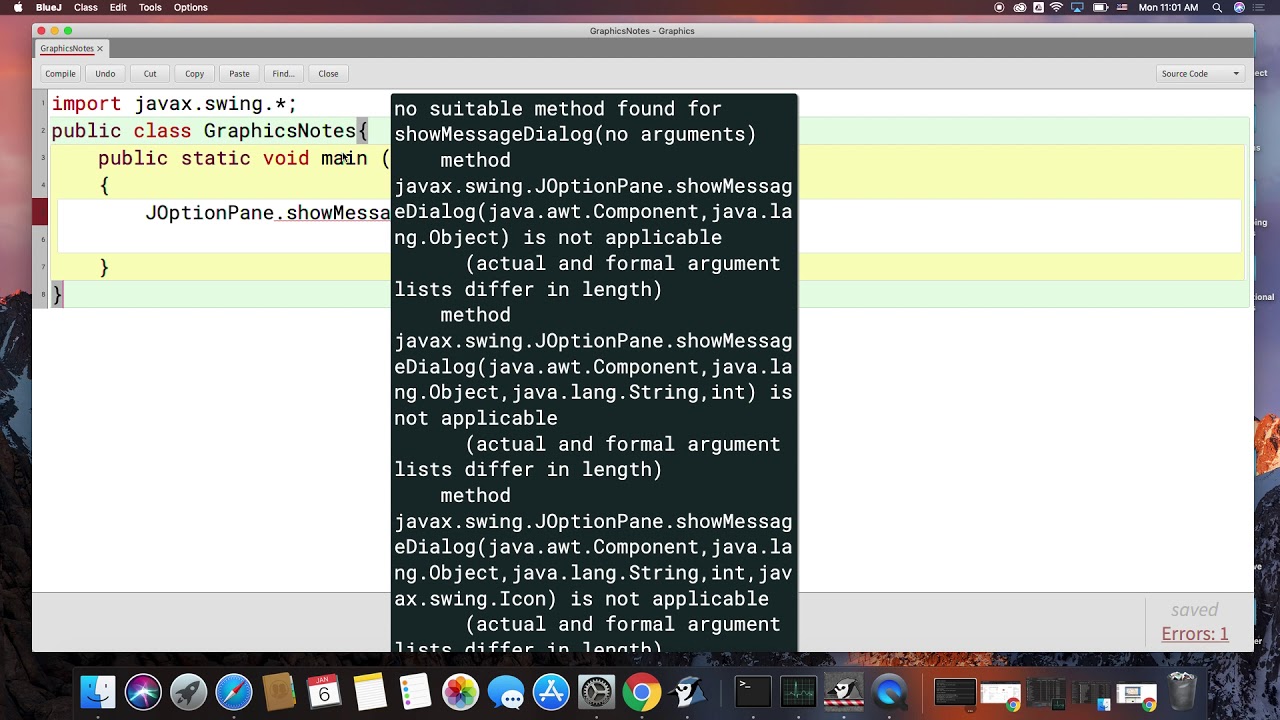Open the US flag input menu

click(1122, 7)
